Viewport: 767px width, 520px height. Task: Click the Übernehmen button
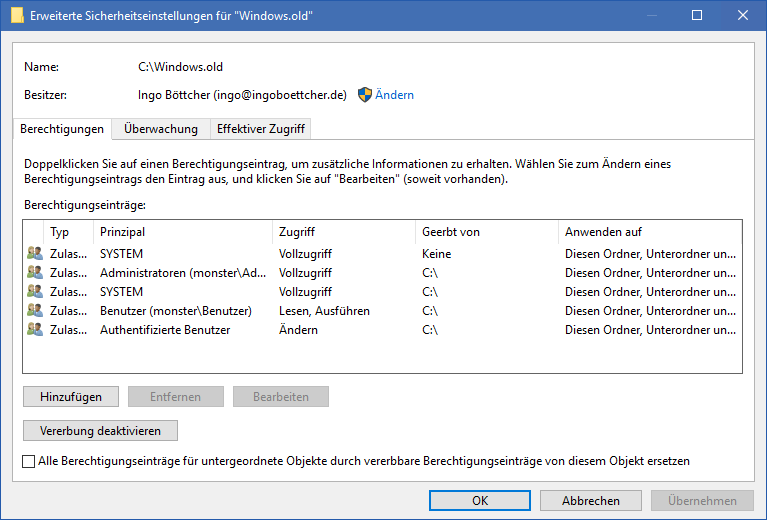(702, 500)
